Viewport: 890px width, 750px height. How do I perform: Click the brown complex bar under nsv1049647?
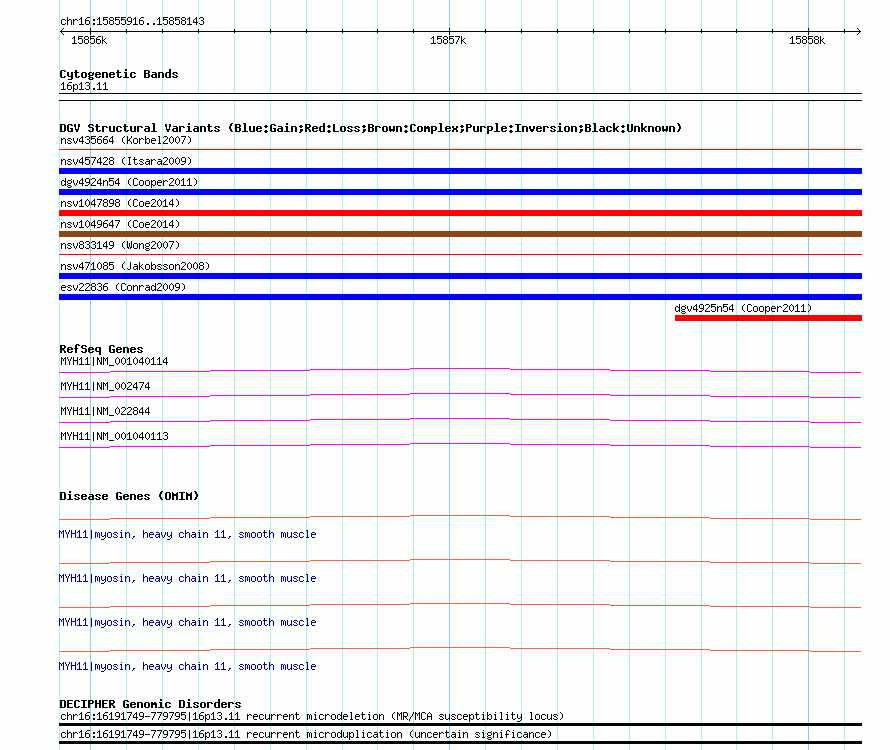tap(460, 234)
